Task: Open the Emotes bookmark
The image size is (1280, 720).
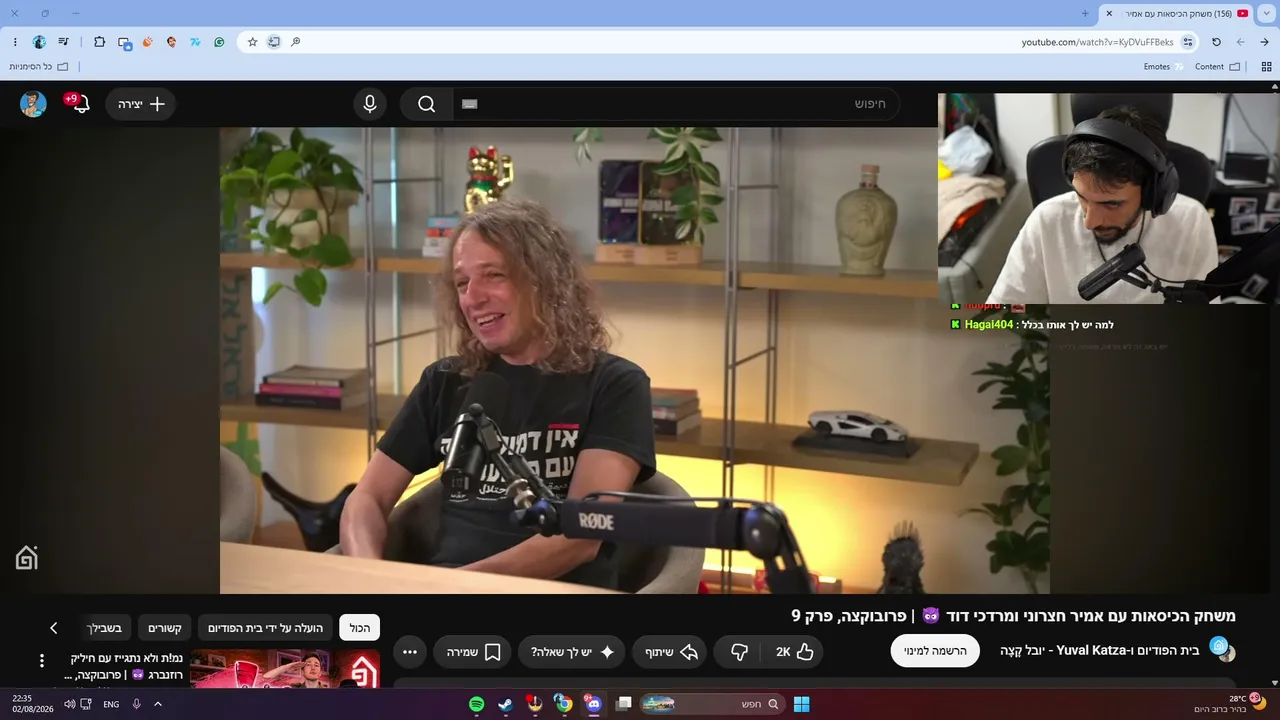Action: (1163, 67)
